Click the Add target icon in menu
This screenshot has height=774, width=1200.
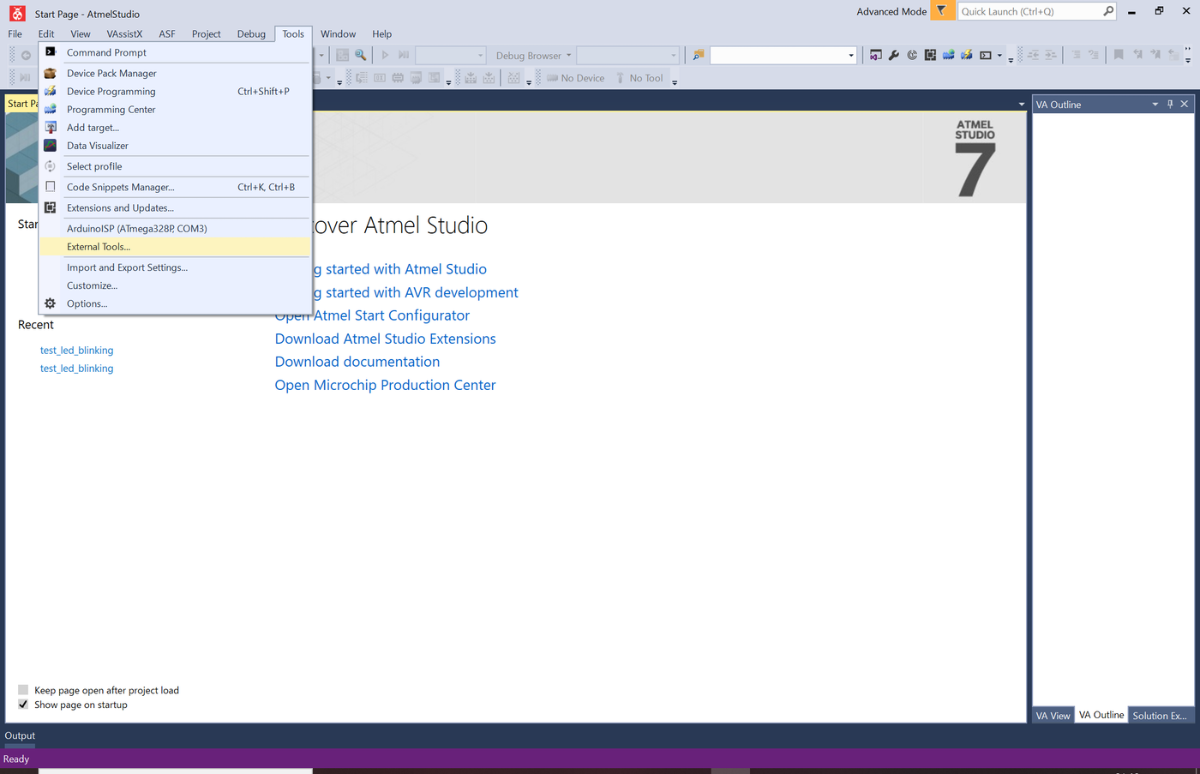pos(50,127)
